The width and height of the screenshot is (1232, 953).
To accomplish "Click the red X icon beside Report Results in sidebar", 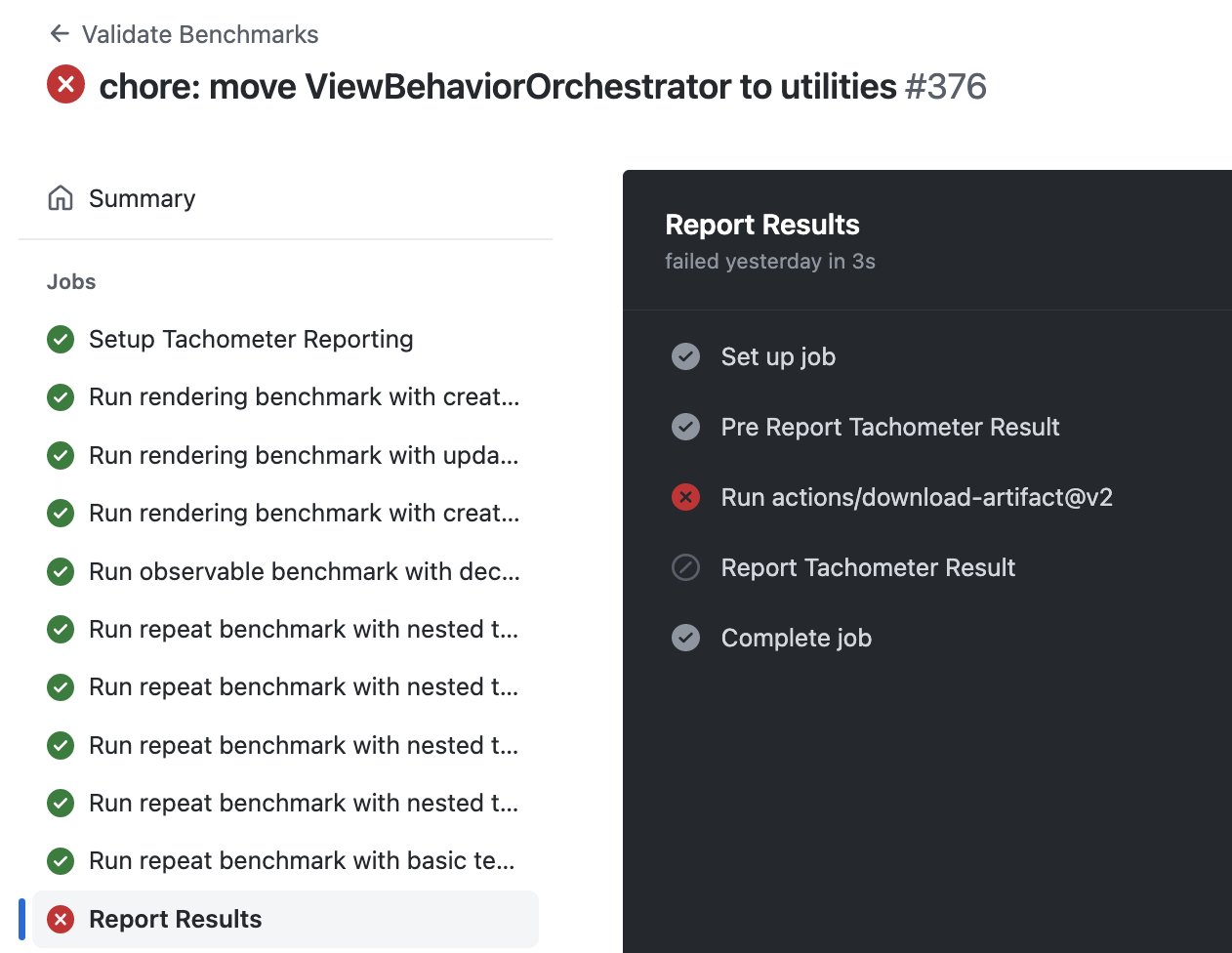I will (61, 919).
